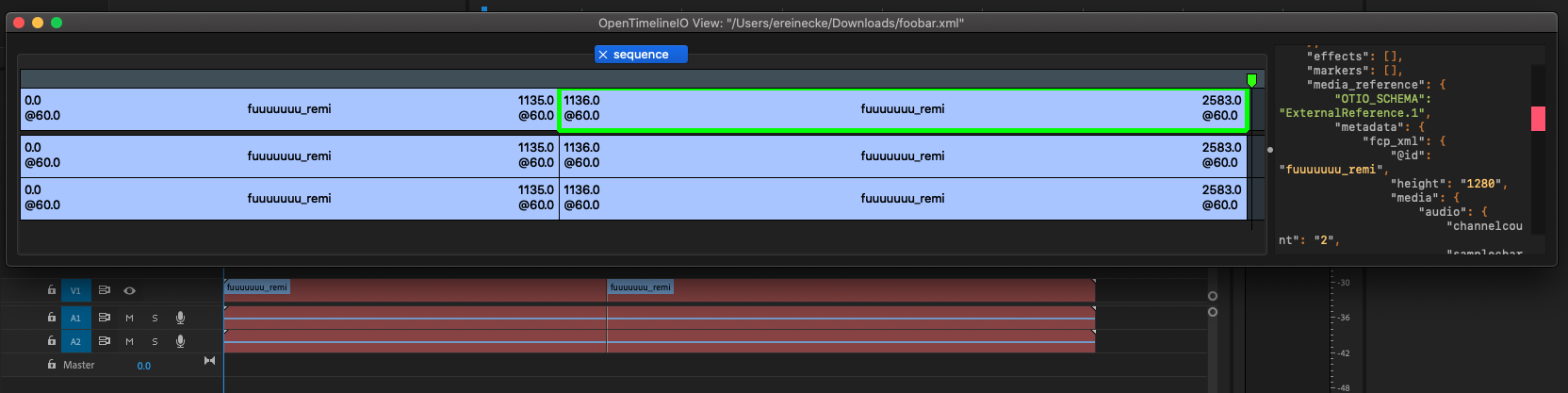Select the first clip in the middle track

coord(289,156)
